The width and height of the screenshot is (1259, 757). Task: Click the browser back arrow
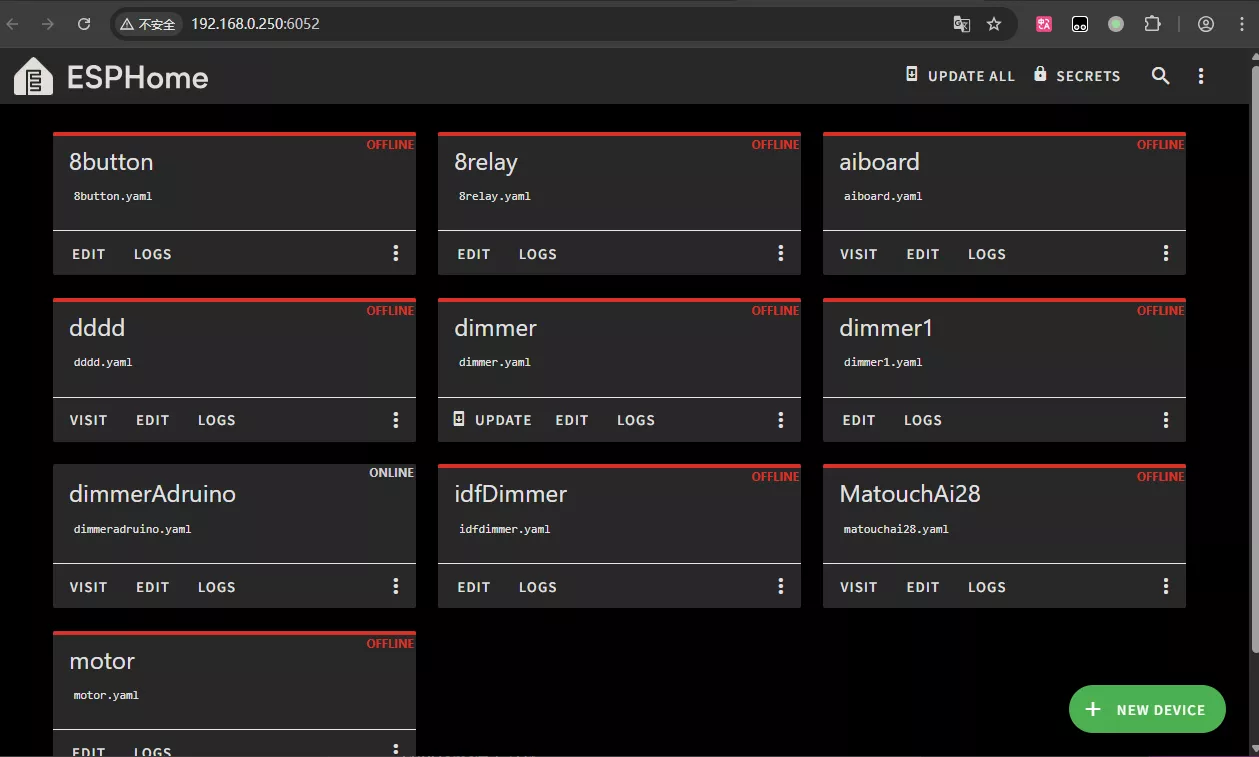coord(13,24)
